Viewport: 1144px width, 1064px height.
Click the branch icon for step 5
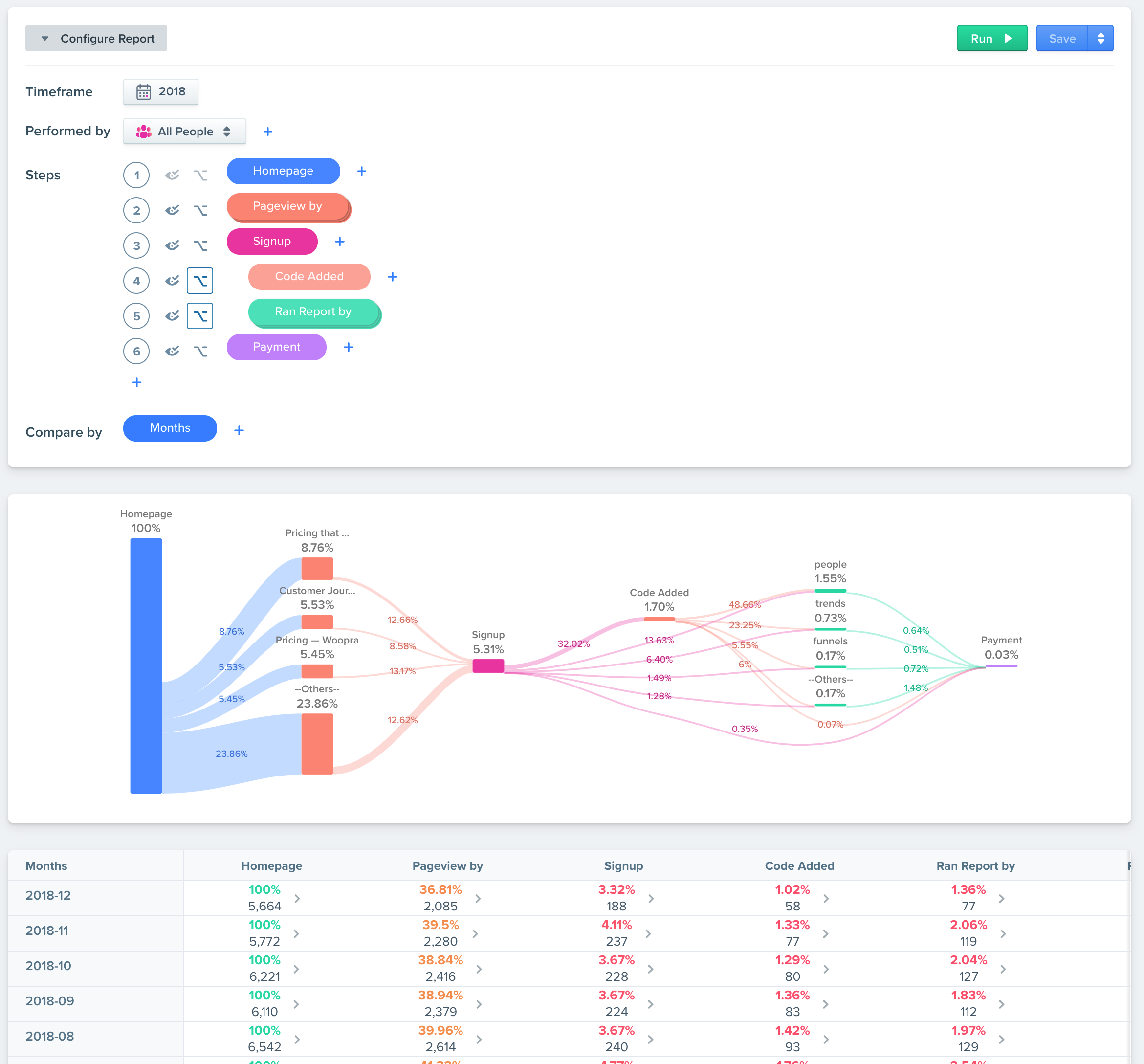tap(199, 316)
